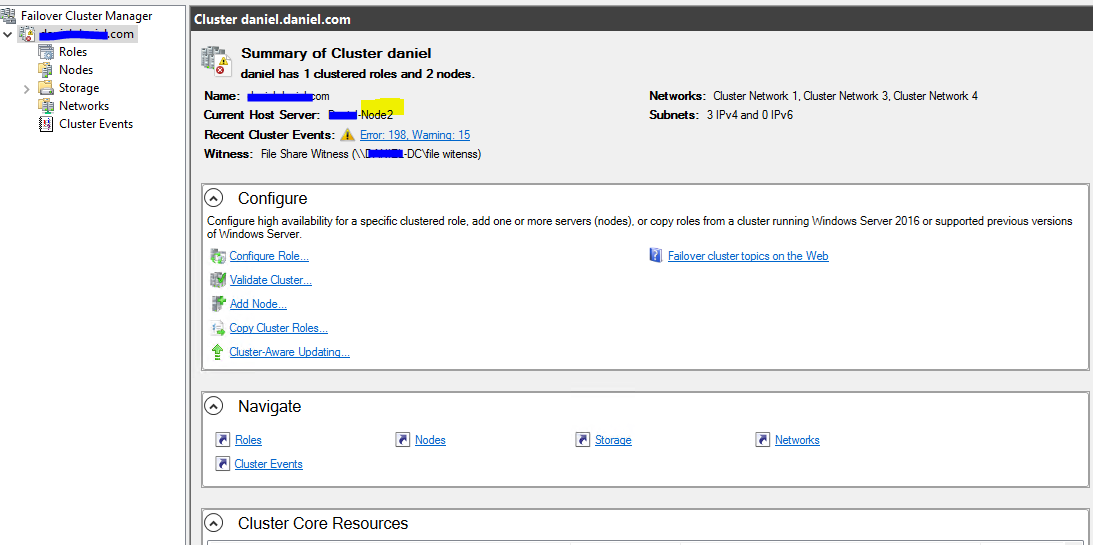
Task: Click the Copy Cluster Roles icon
Action: pyautogui.click(x=217, y=328)
